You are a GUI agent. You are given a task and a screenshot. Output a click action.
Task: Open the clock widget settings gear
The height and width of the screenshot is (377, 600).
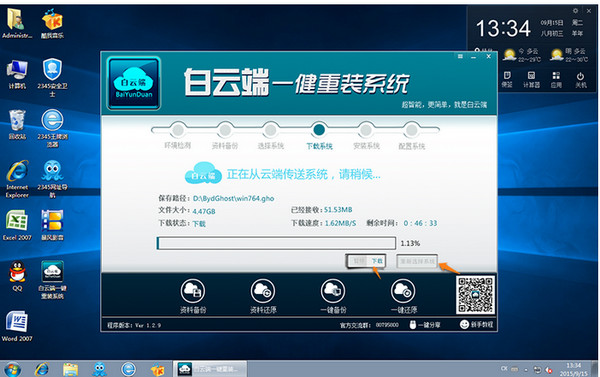(576, 11)
